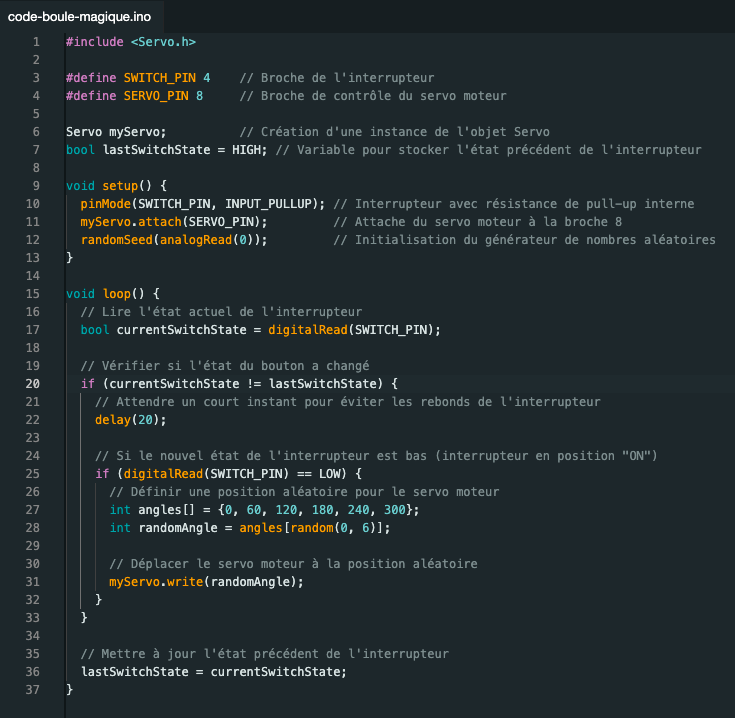Select the code-boule-magique.ino tab
Viewport: 735px width, 718px height.
pos(79,17)
